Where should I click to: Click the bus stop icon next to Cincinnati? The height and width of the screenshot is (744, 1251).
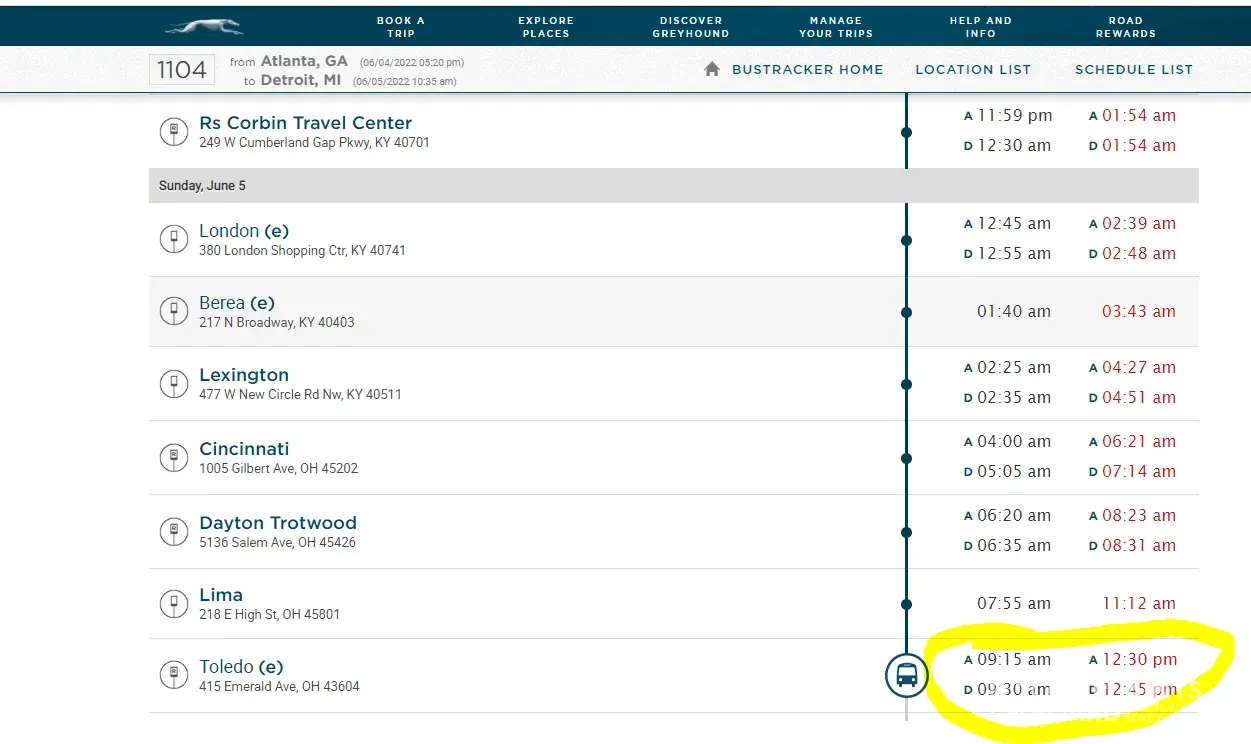[174, 458]
